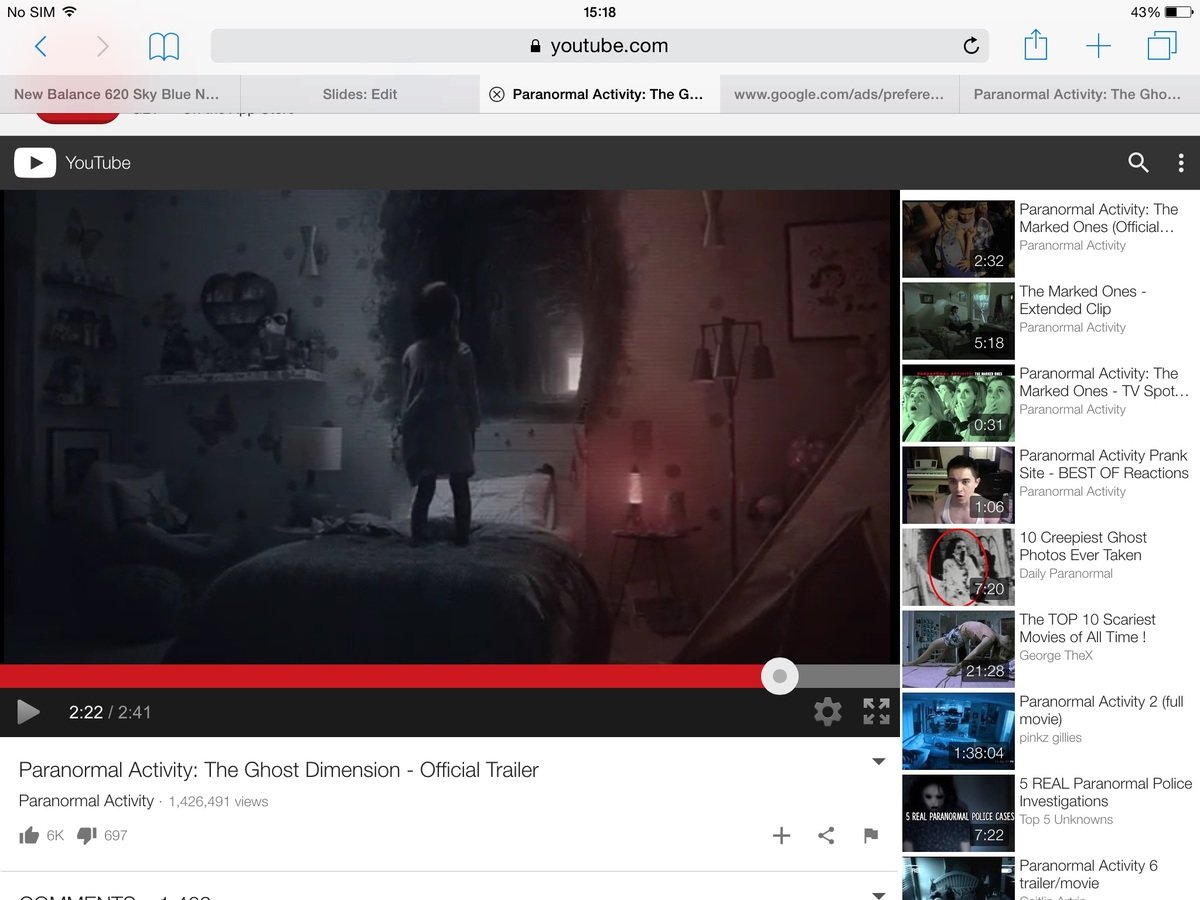Tap the battery indicator in status bar
The image size is (1200, 900).
[x=1179, y=12]
